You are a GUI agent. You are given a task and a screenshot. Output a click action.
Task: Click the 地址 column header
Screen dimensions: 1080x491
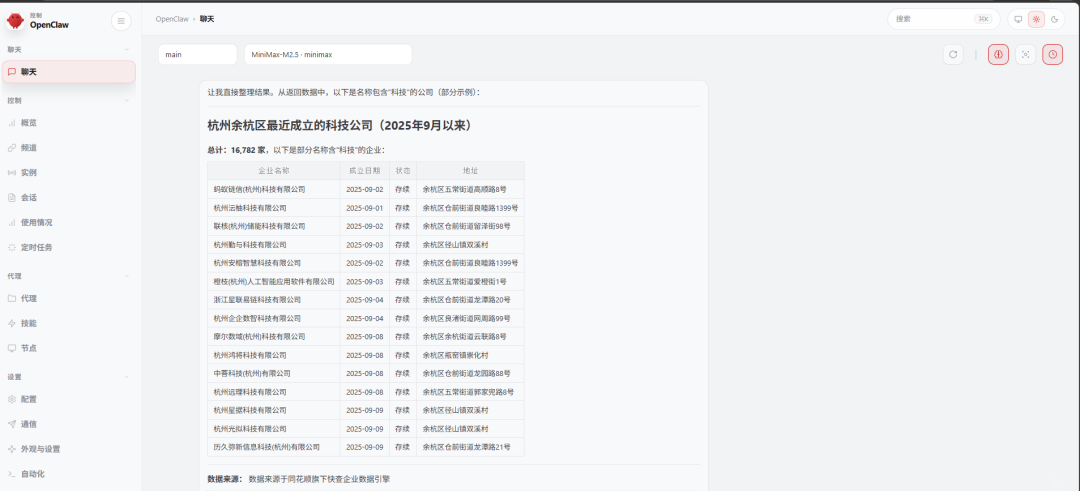pyautogui.click(x=470, y=171)
